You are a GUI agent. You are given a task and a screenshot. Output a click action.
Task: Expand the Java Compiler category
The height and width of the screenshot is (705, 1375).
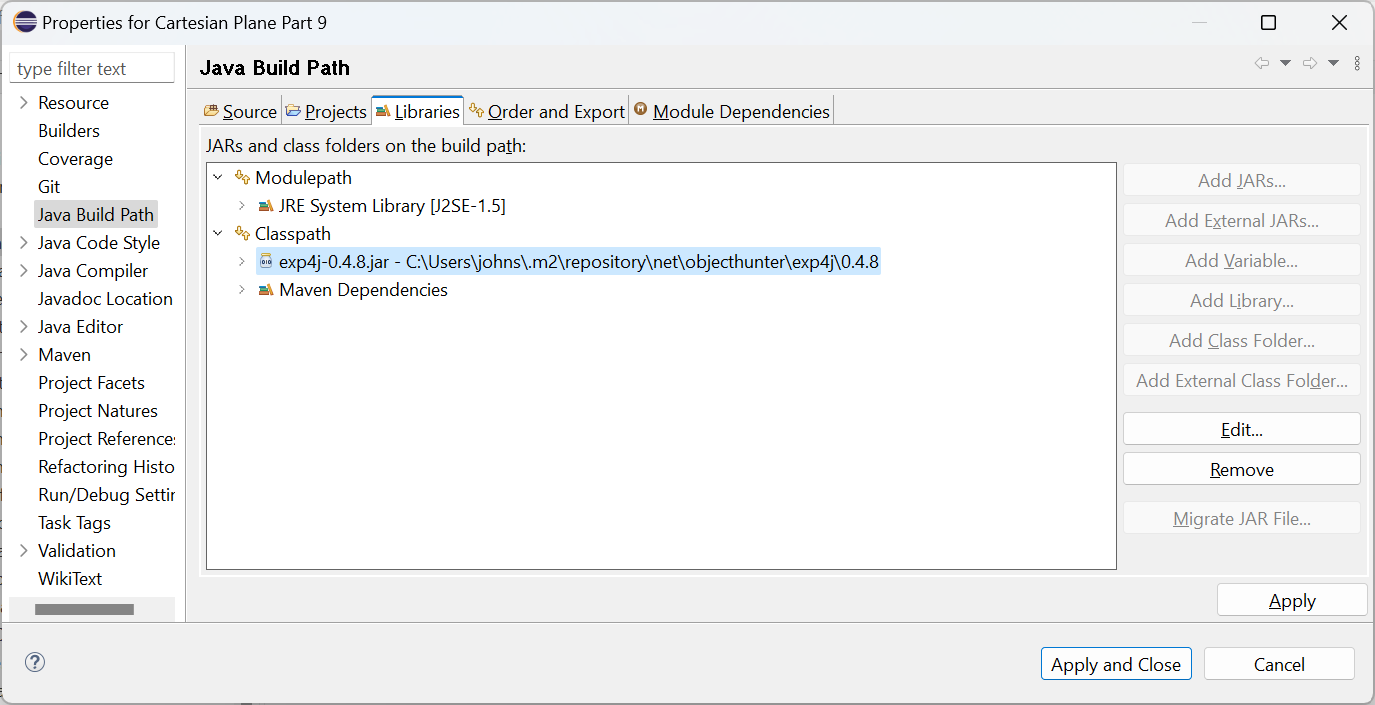pos(23,271)
